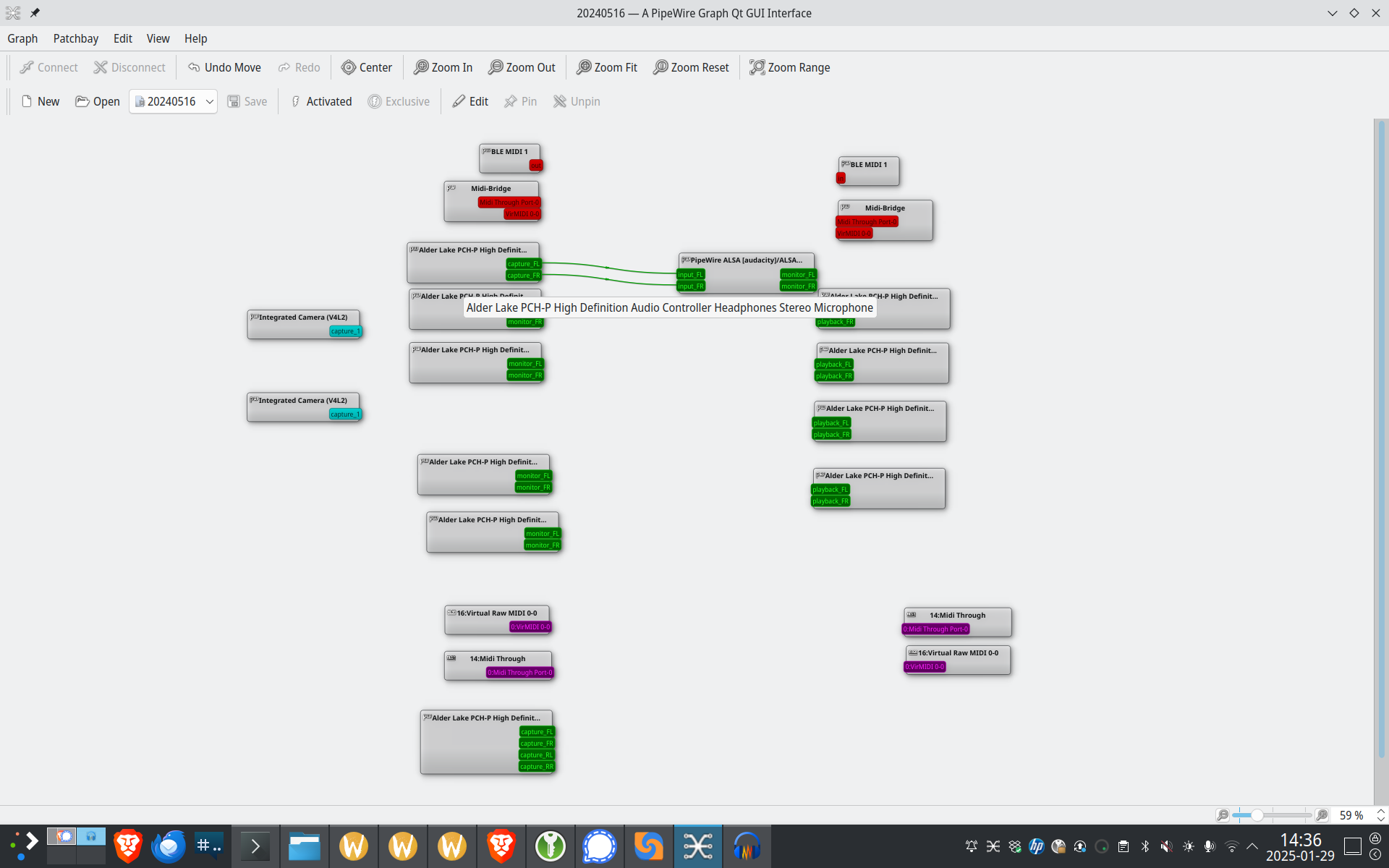
Task: Click the Center graph icon
Action: (x=349, y=67)
